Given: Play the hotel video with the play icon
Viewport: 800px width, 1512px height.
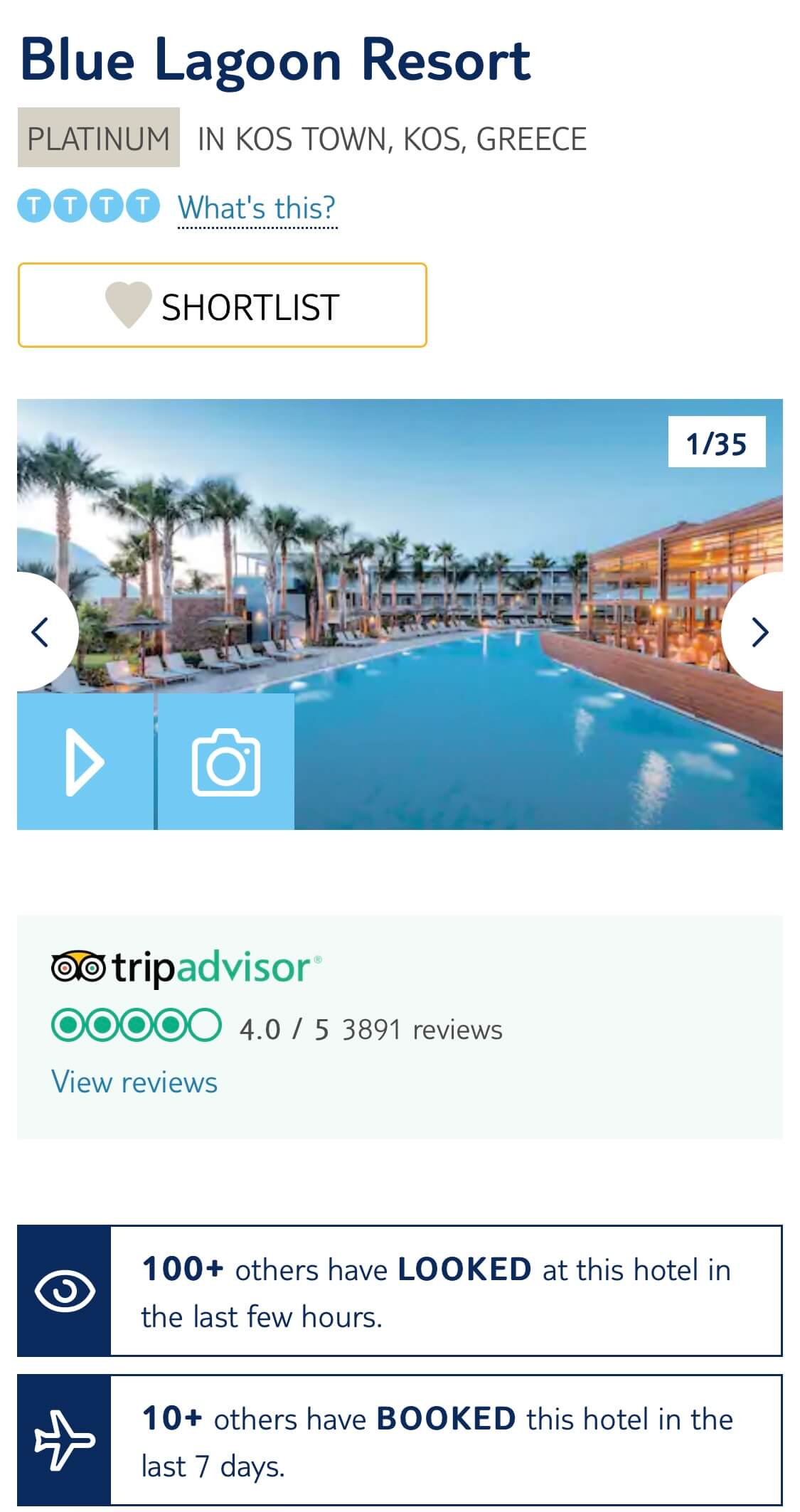Looking at the screenshot, I should pos(85,762).
